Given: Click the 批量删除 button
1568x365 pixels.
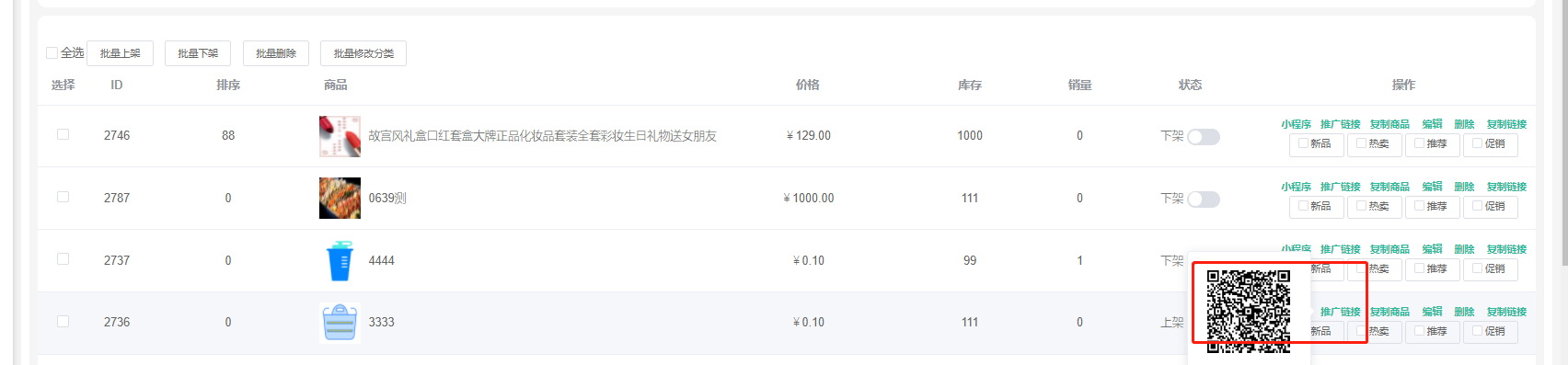Looking at the screenshot, I should [x=276, y=53].
